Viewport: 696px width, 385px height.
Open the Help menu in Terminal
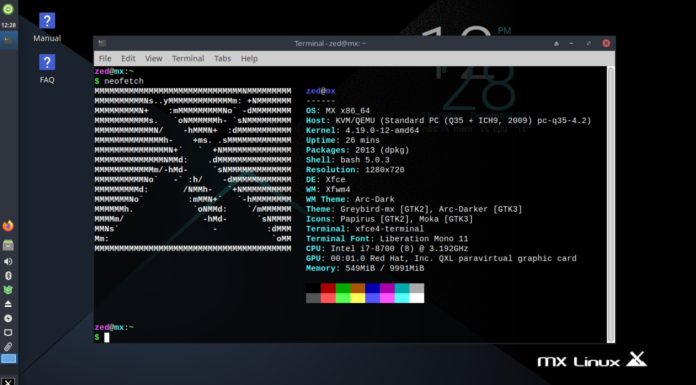pyautogui.click(x=249, y=59)
